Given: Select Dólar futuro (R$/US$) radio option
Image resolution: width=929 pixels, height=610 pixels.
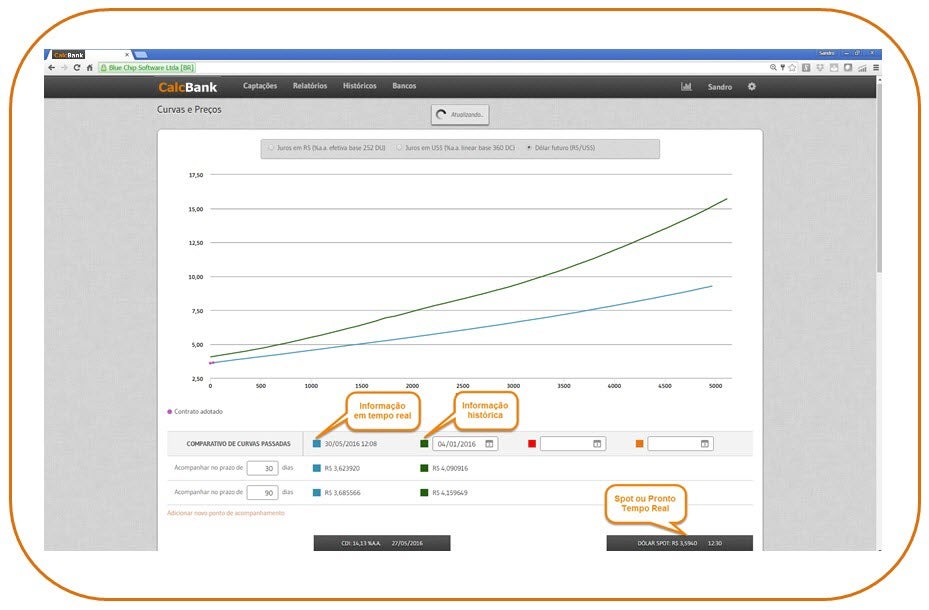Looking at the screenshot, I should tap(529, 148).
